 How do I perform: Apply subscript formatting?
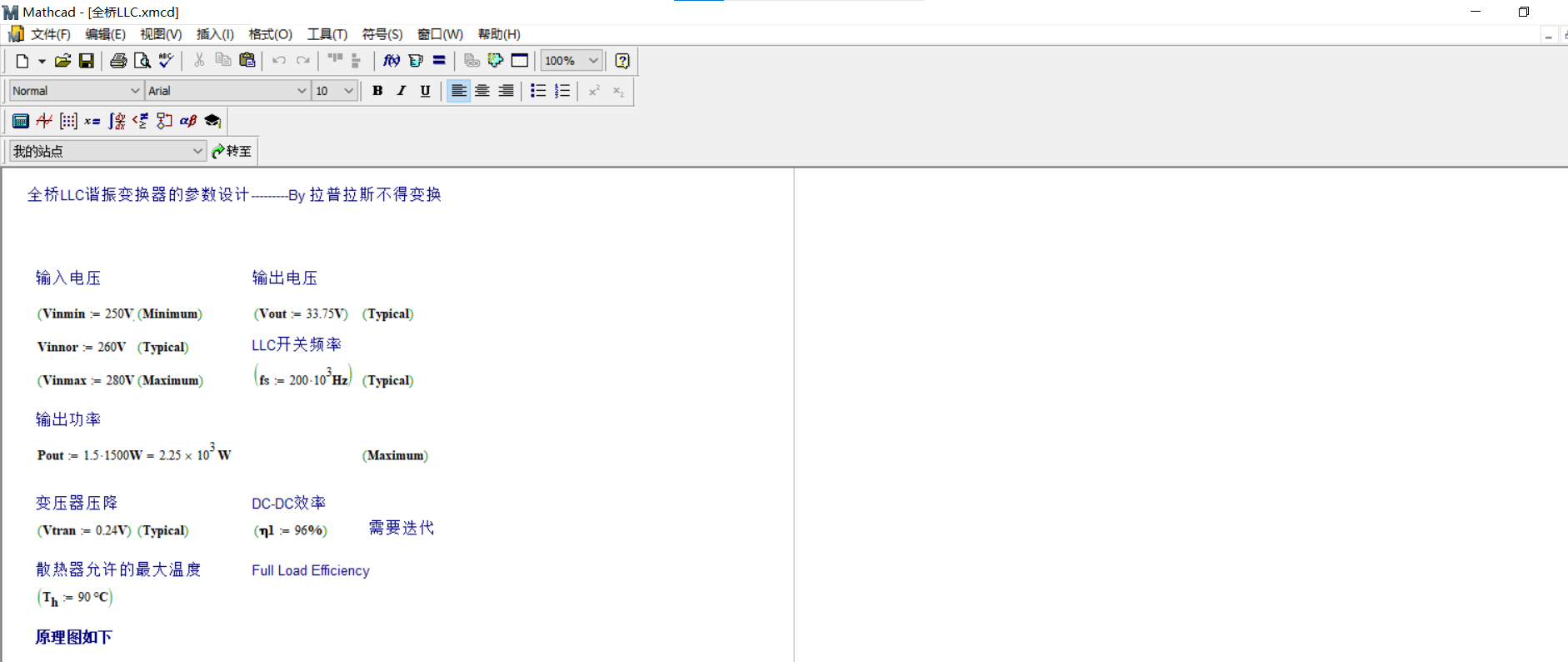click(618, 91)
